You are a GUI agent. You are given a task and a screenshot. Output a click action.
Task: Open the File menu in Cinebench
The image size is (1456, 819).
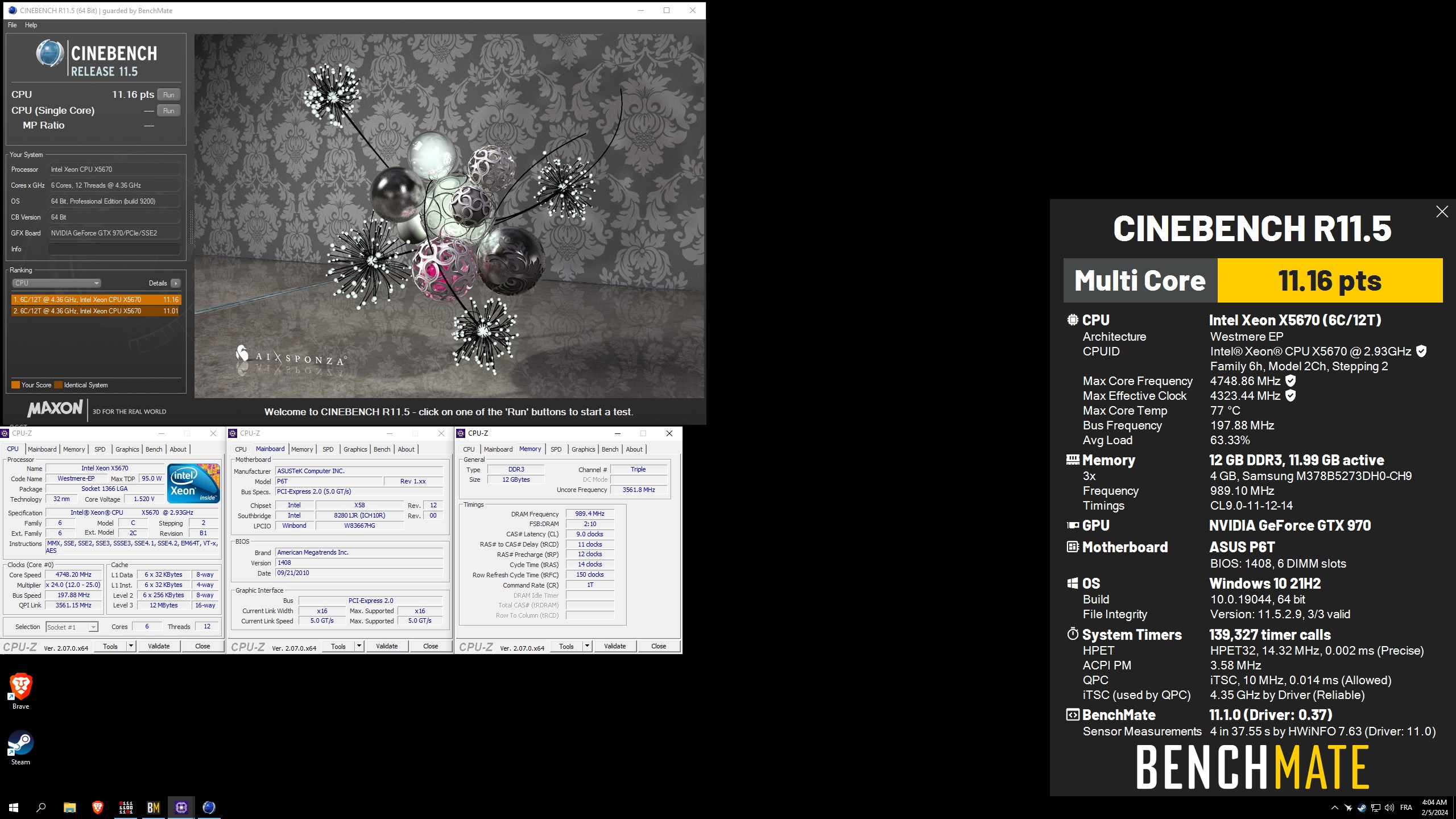[13, 25]
